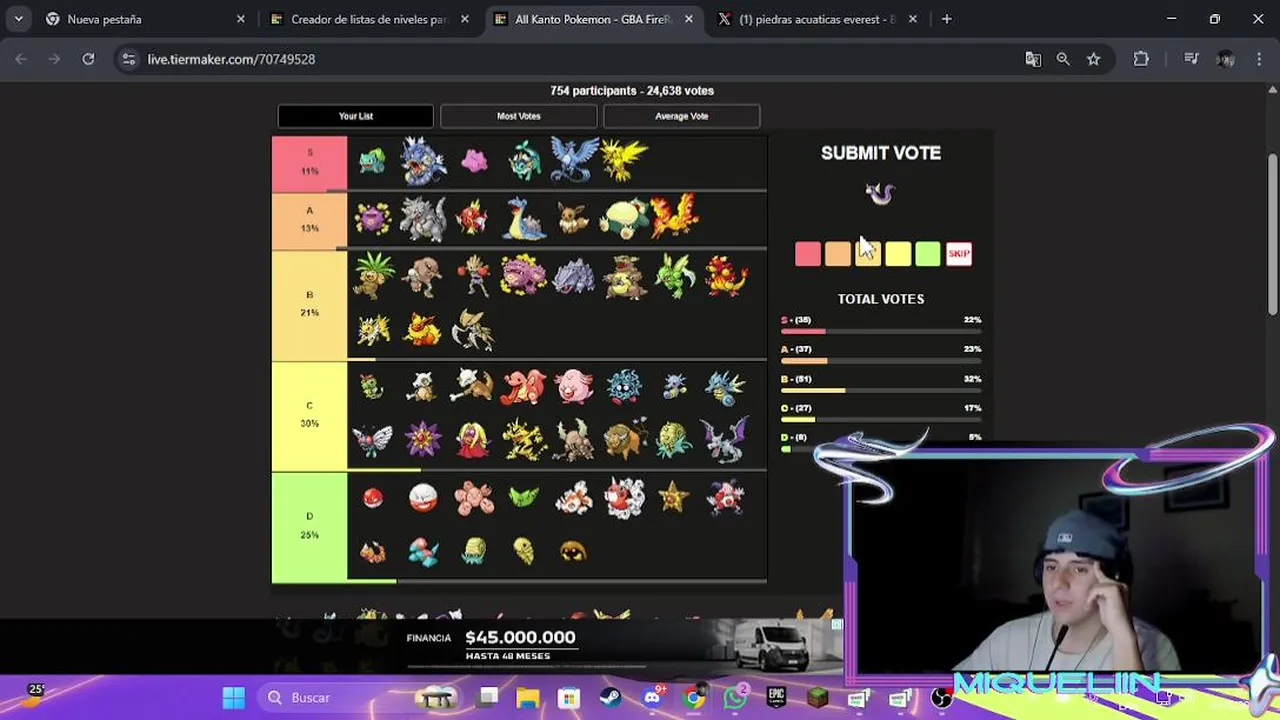Open the Chrome extensions puzzle icon
The height and width of the screenshot is (720, 1280).
(1141, 59)
